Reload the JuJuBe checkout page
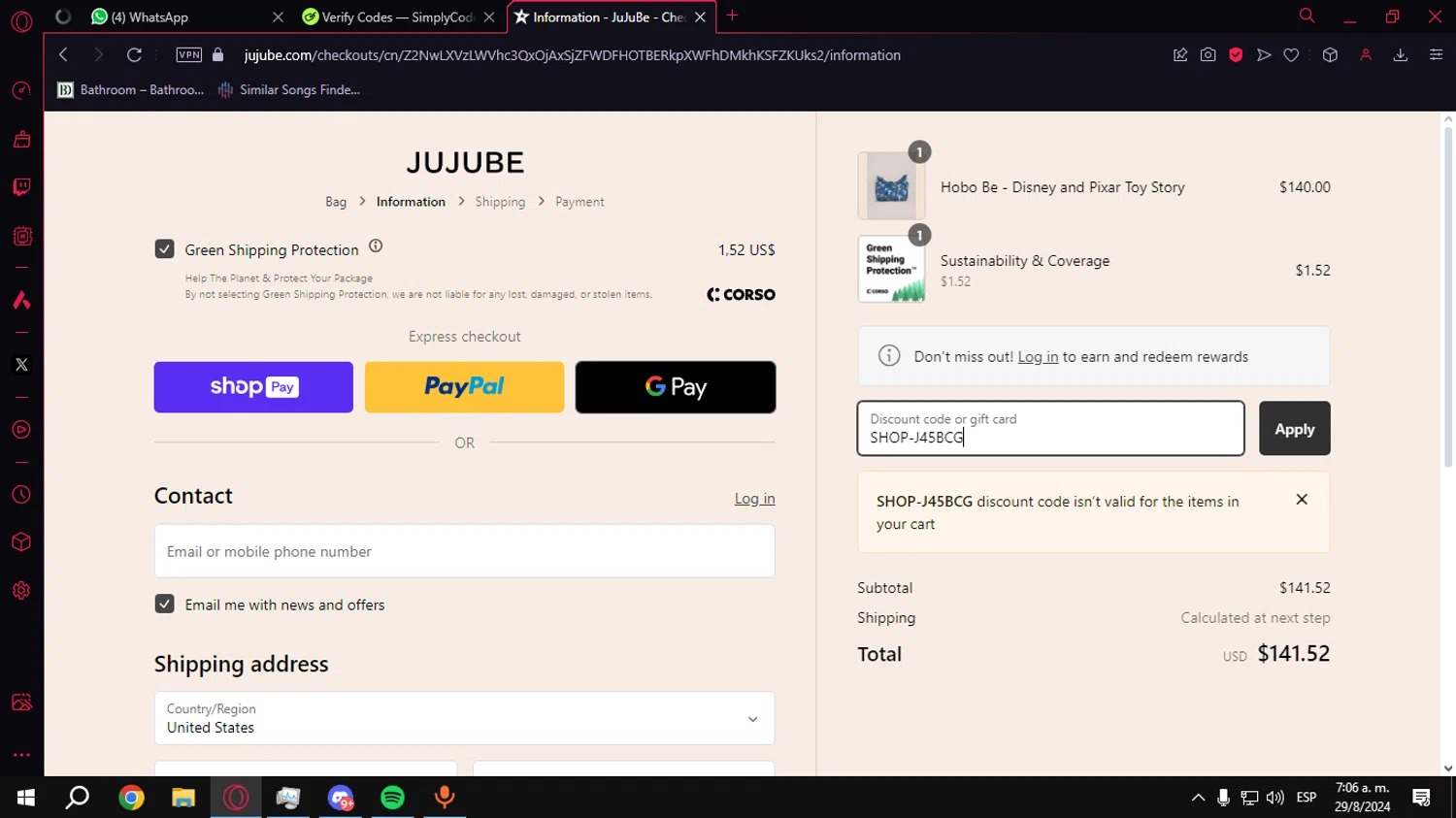Screen dimensions: 1456x818 click(x=134, y=55)
